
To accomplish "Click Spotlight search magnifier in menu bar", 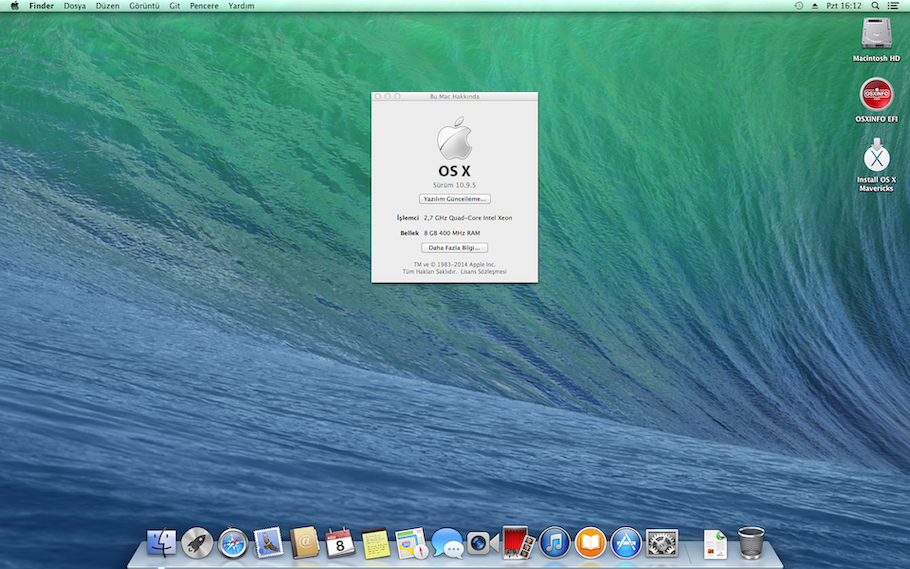I will click(876, 6).
